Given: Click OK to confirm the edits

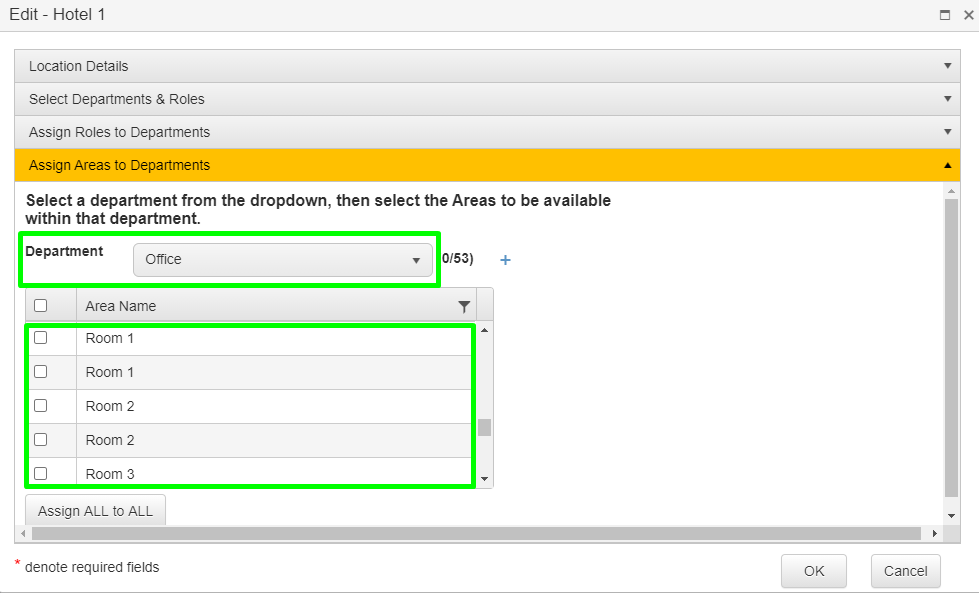Looking at the screenshot, I should pyautogui.click(x=813, y=571).
